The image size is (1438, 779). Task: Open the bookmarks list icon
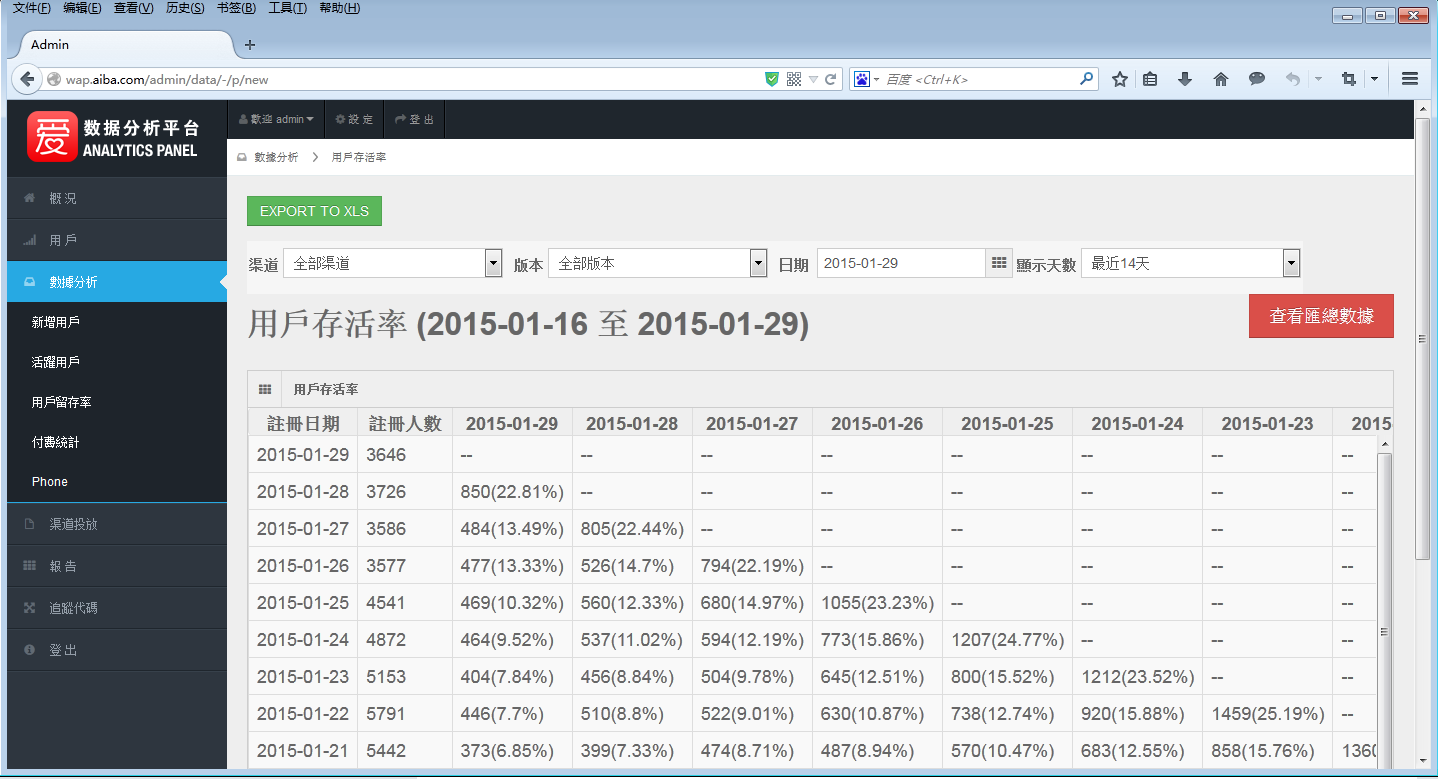pos(1150,79)
